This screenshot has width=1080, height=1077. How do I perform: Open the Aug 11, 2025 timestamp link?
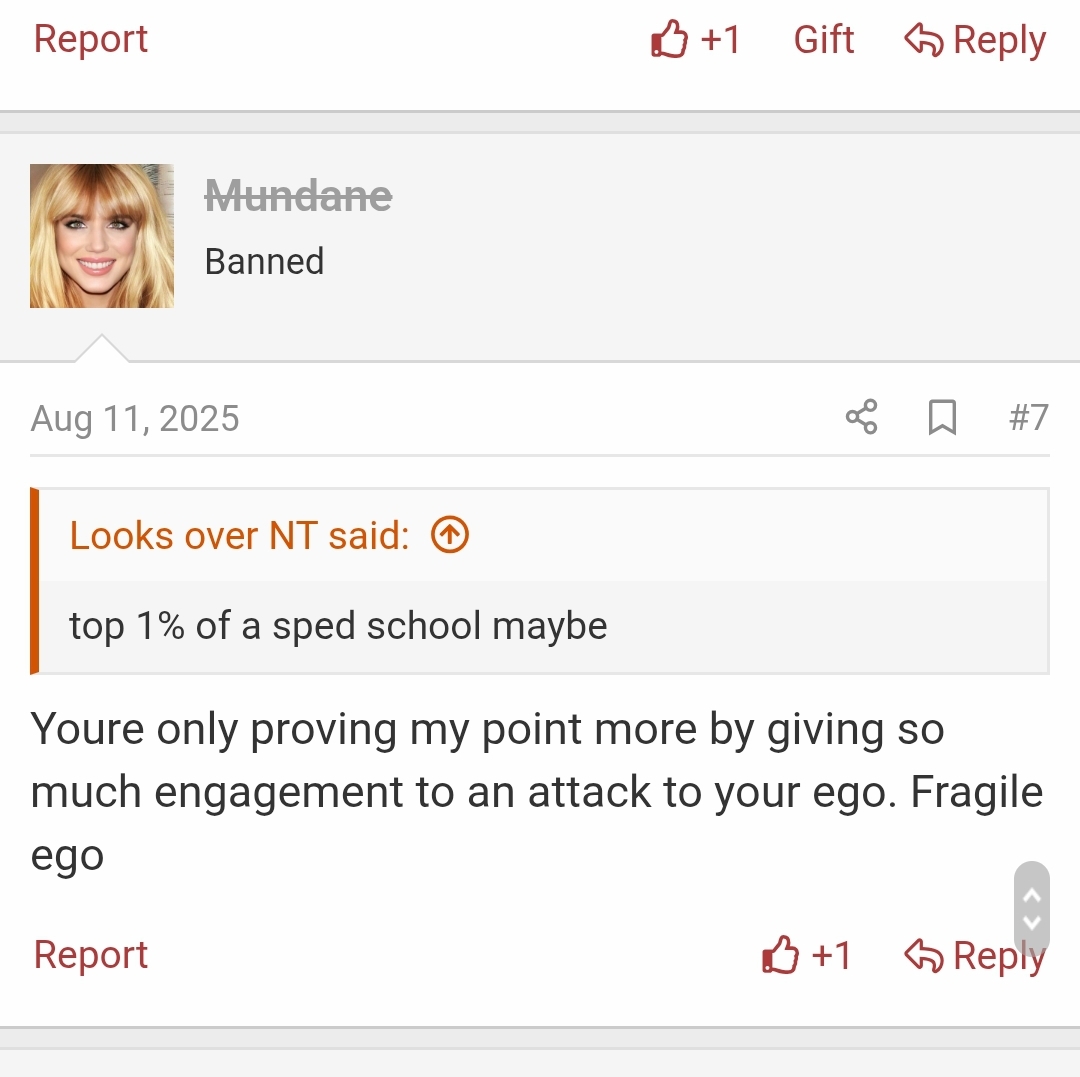(135, 418)
